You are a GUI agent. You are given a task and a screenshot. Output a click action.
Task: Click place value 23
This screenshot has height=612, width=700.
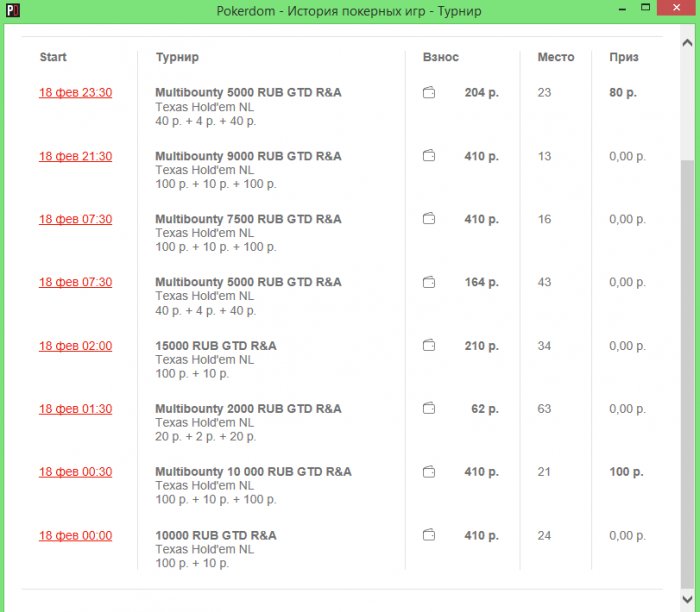point(544,92)
